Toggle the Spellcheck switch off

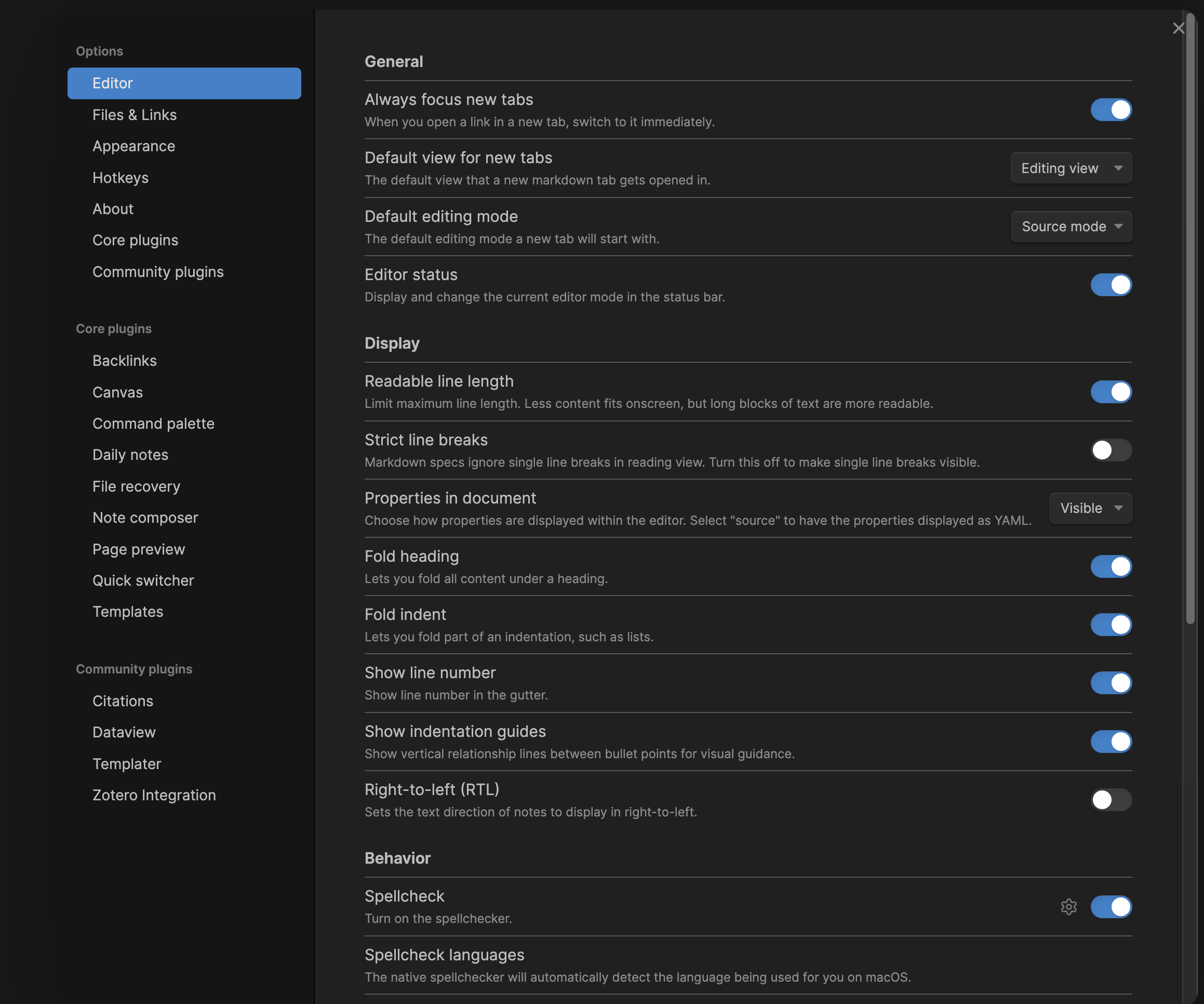(x=1111, y=906)
